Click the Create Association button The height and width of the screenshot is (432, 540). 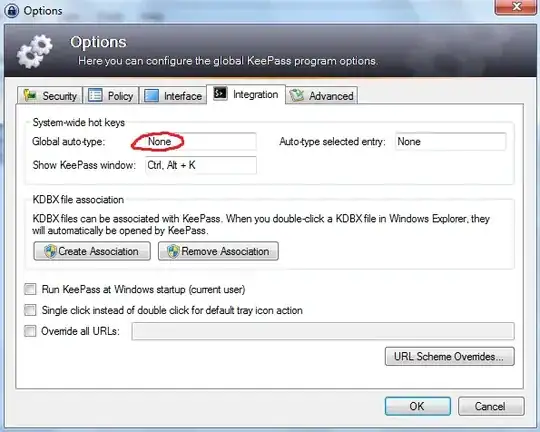[92, 251]
